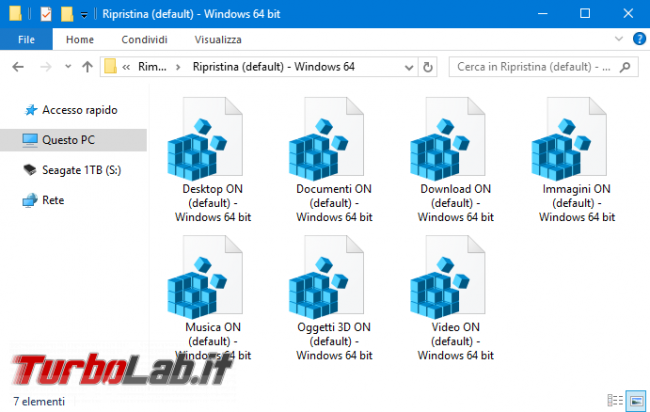Click the search magnifier icon
This screenshot has height=412, width=650.
click(x=625, y=67)
